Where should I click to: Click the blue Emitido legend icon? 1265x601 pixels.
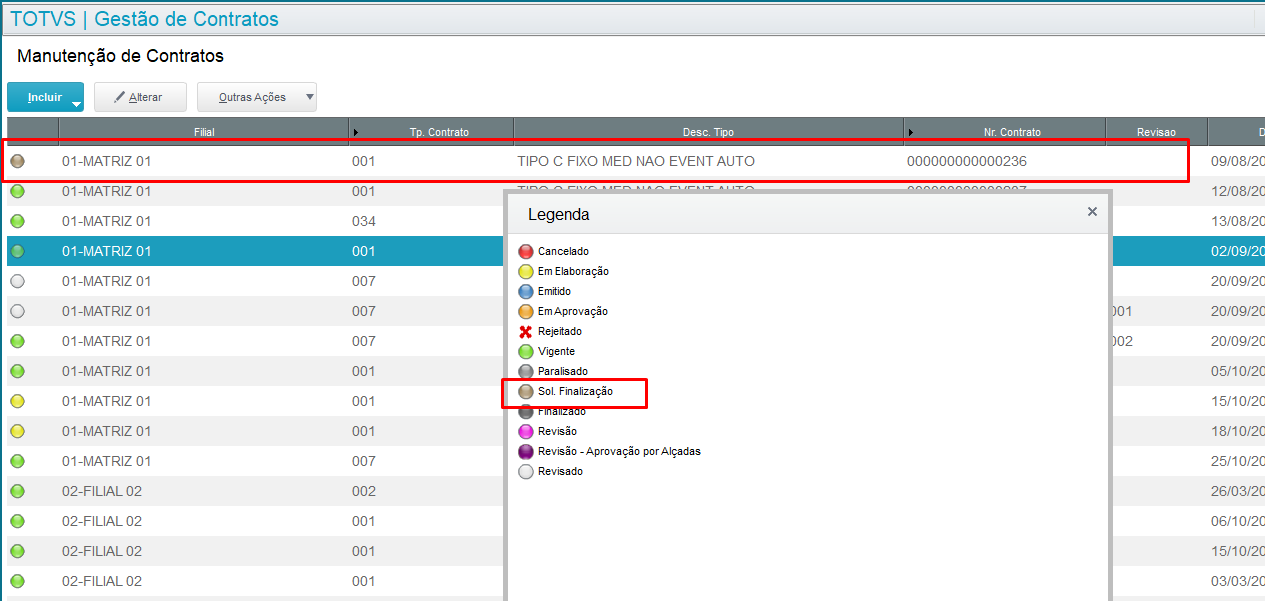point(526,292)
